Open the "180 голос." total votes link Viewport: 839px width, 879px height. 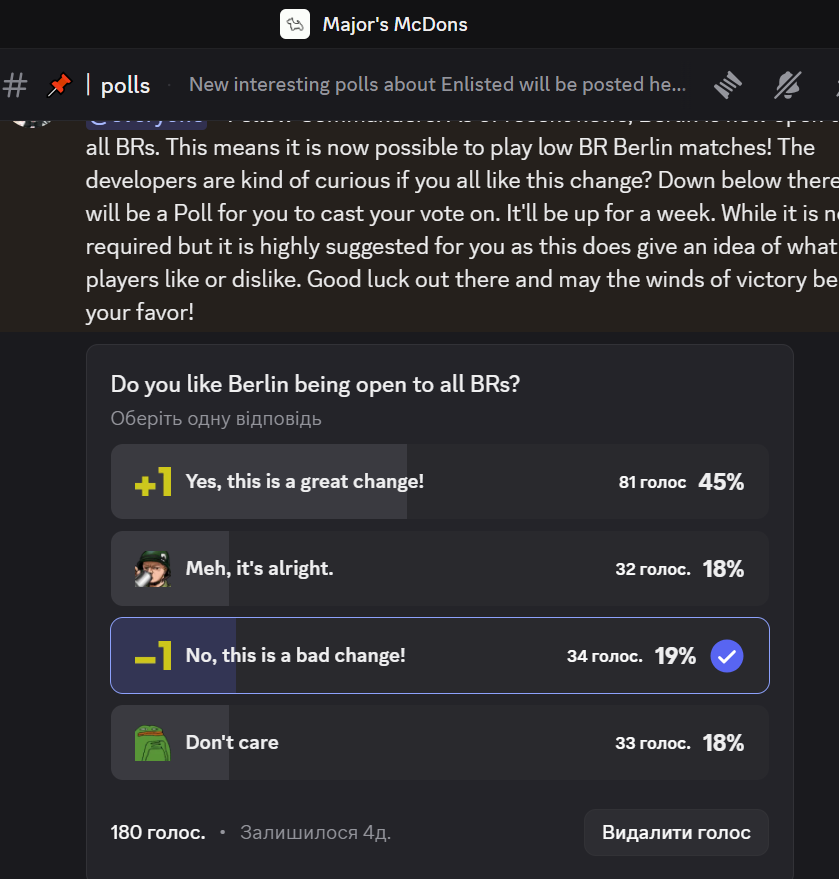(158, 832)
